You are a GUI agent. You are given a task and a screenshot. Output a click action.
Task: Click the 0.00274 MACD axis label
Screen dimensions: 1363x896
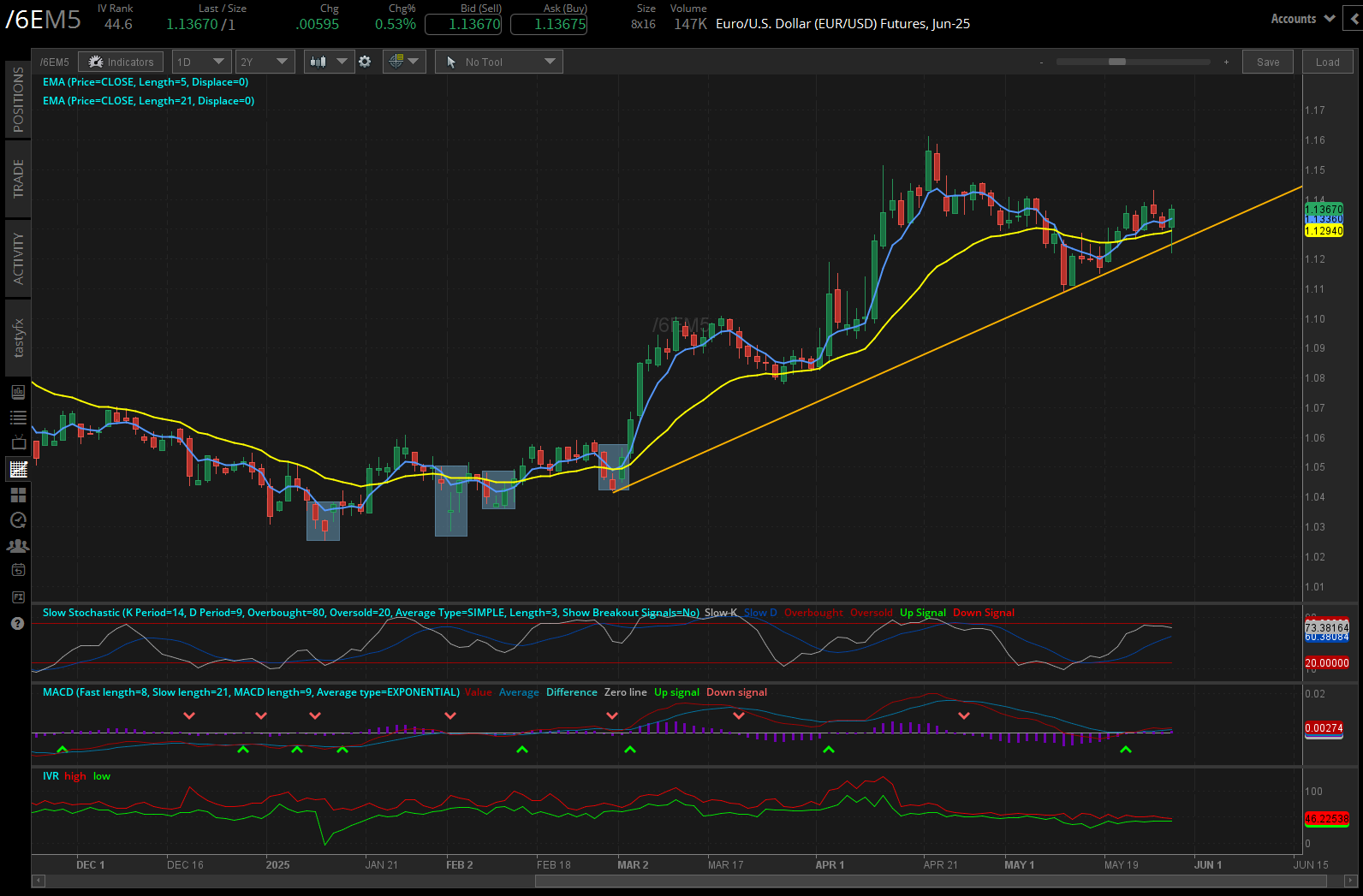pos(1324,728)
